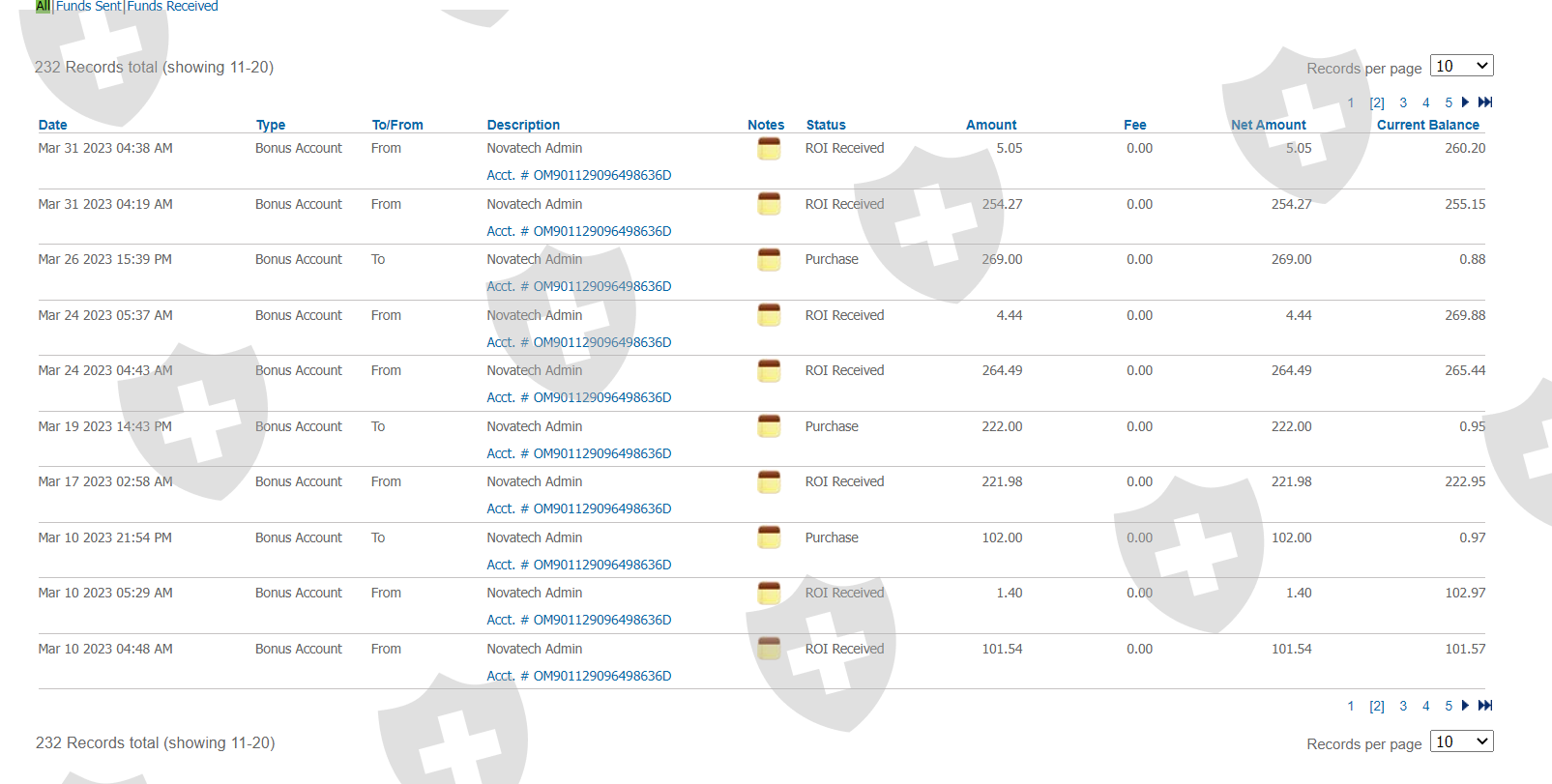Viewport: 1552px width, 784px height.
Task: Open notes for Mar 31 04:19 AM transaction
Action: click(769, 204)
